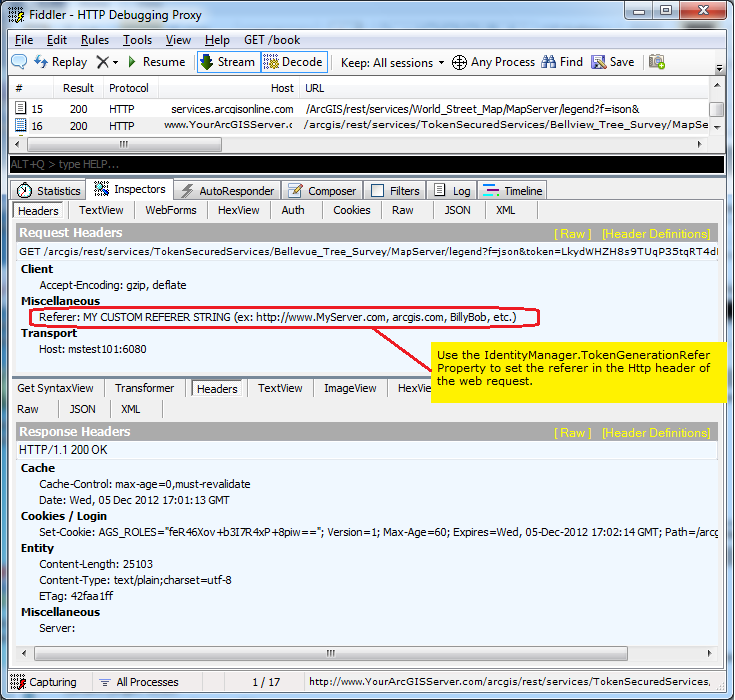Click Response Headers [Header Definitions] link
Screen dimensions: 735x700
[x=656, y=432]
